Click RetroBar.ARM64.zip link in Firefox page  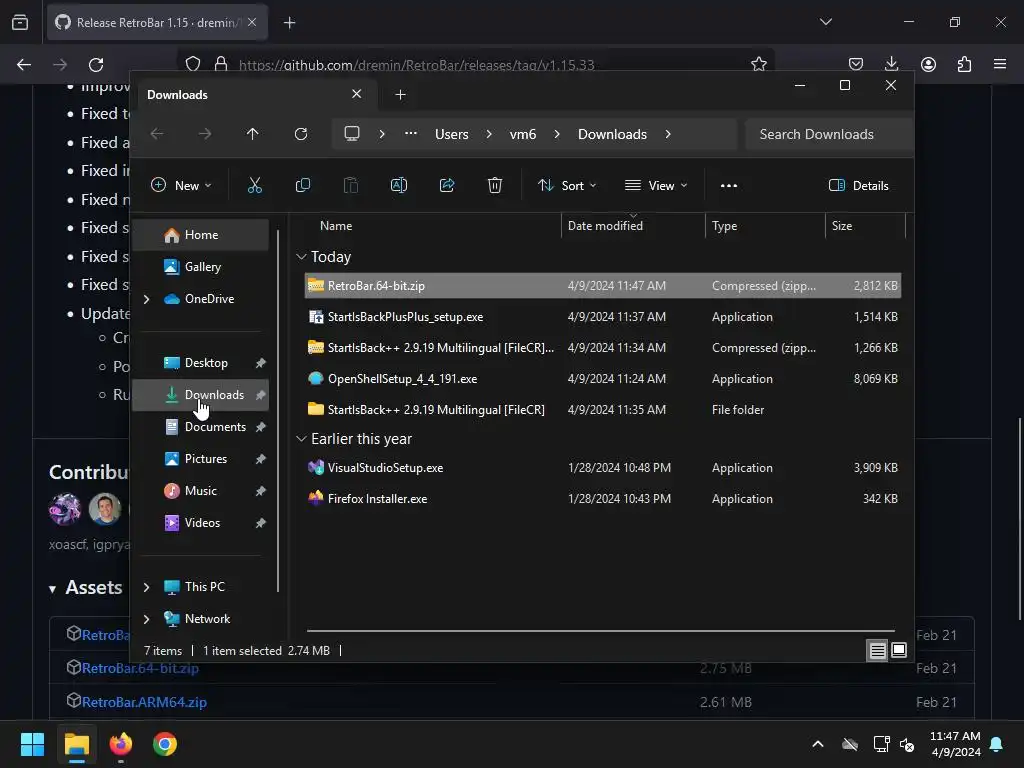pos(144,702)
